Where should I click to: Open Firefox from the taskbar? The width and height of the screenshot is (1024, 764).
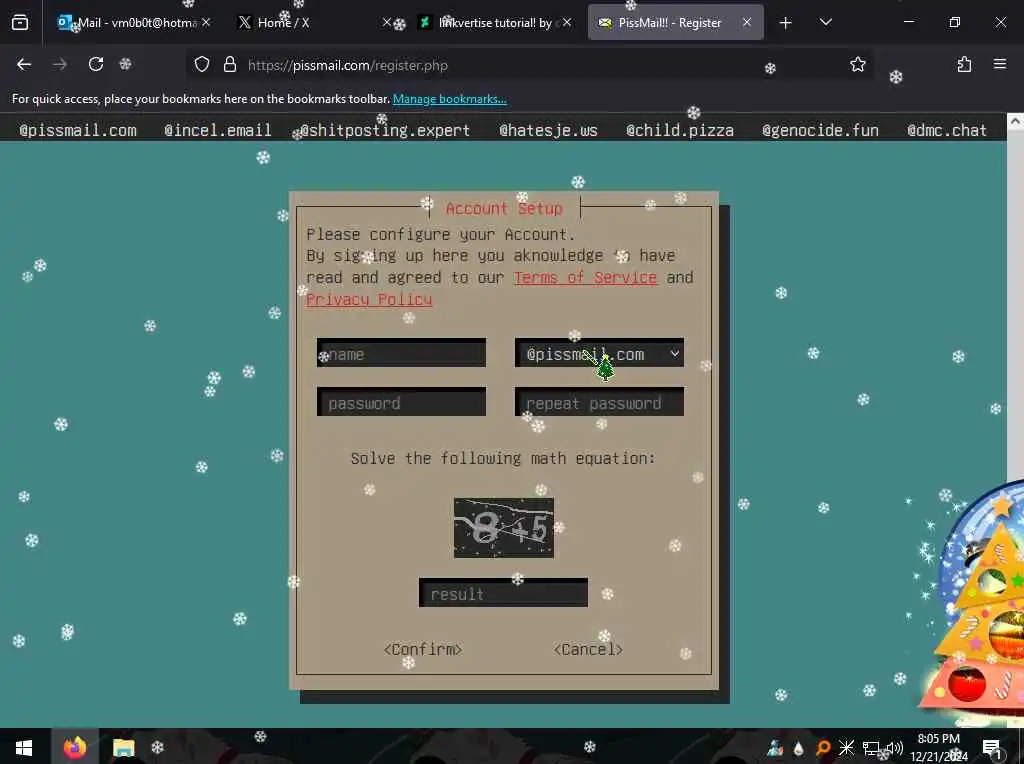pos(74,747)
